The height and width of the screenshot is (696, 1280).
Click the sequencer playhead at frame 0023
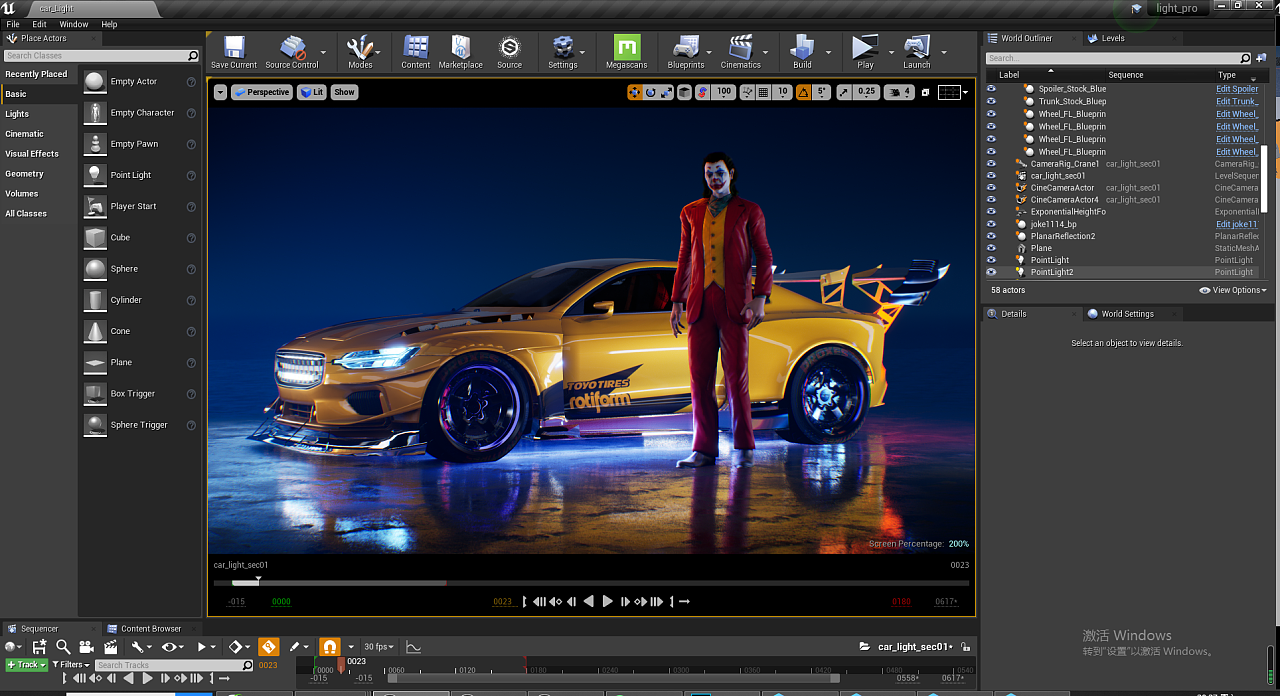coord(341,663)
